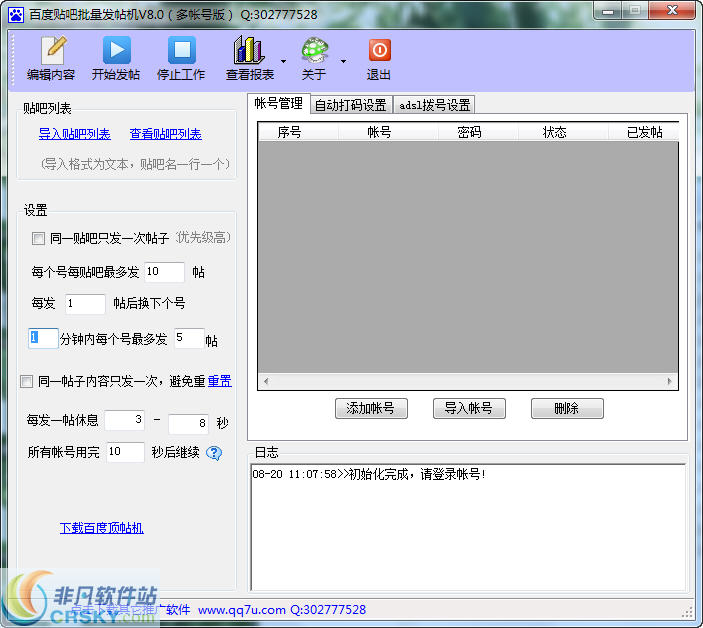The height and width of the screenshot is (628, 703).
Task: Click the minutes field before 分钟内
Action: (43, 338)
